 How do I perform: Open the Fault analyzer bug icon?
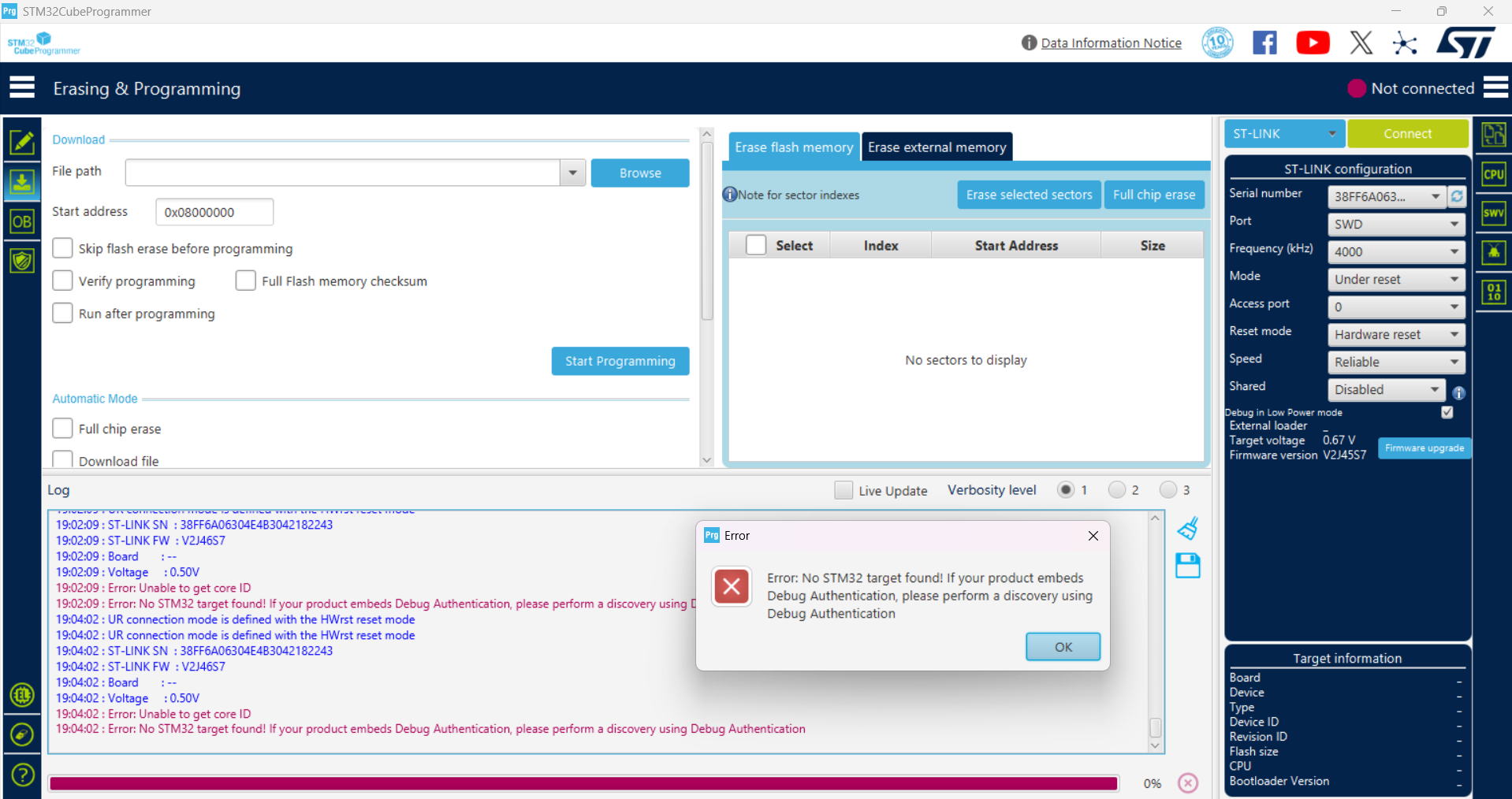coord(1492,252)
